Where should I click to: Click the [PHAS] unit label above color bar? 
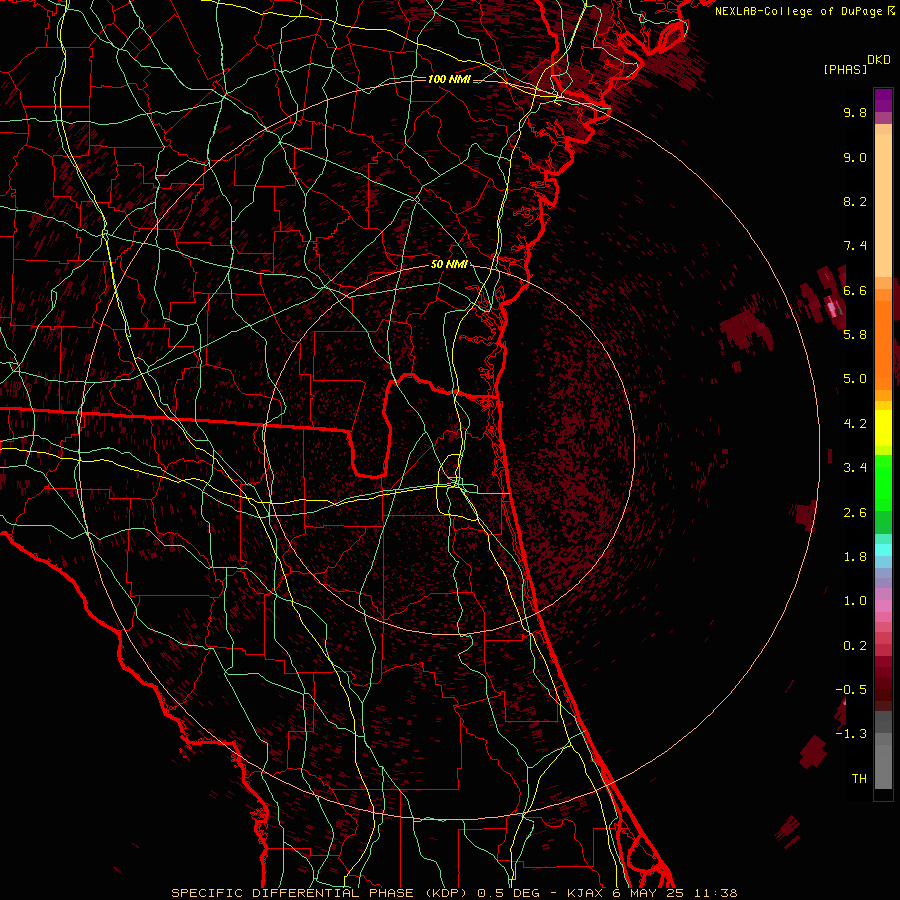click(845, 69)
